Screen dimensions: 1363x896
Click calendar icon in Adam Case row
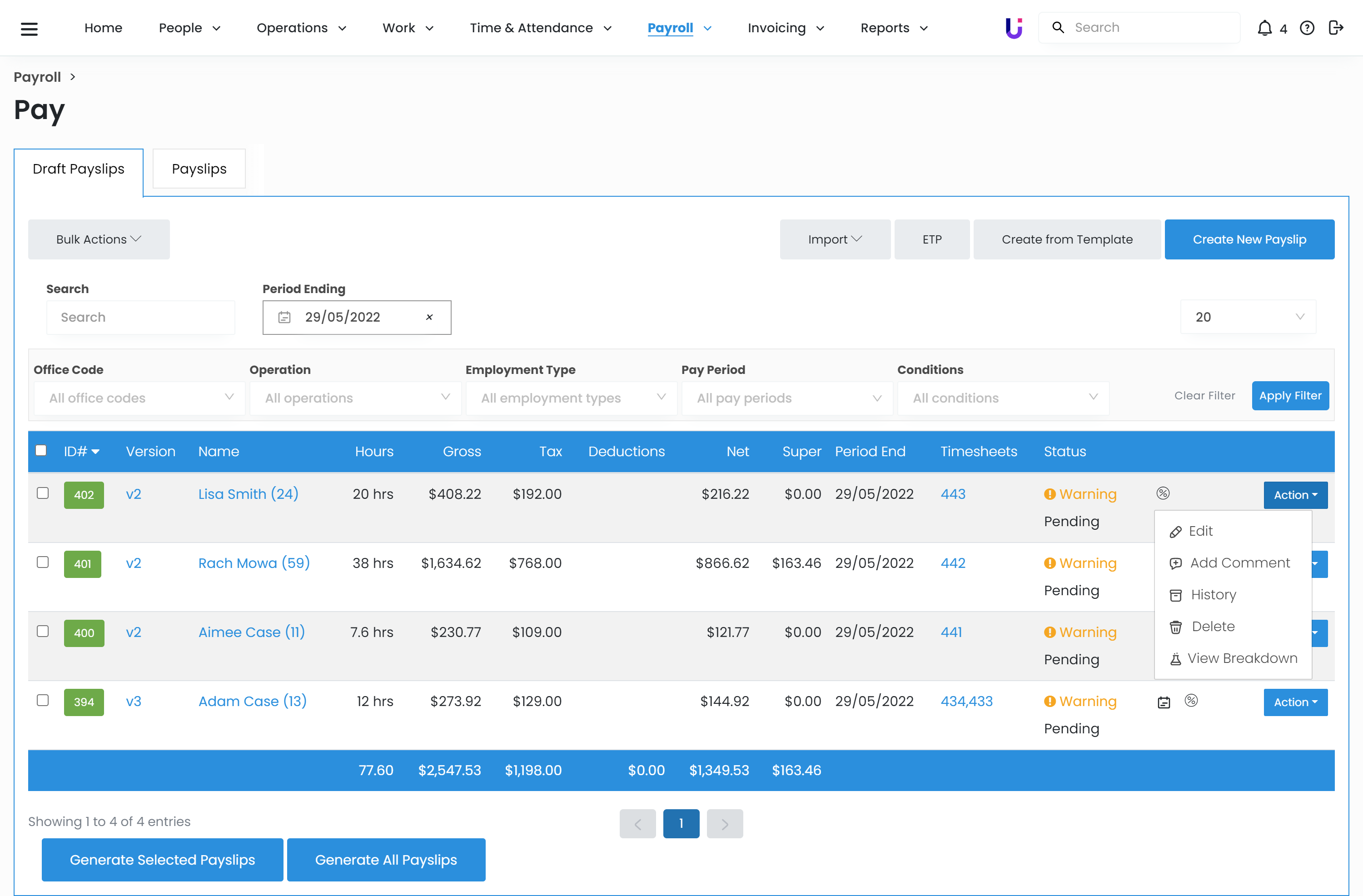(1164, 702)
